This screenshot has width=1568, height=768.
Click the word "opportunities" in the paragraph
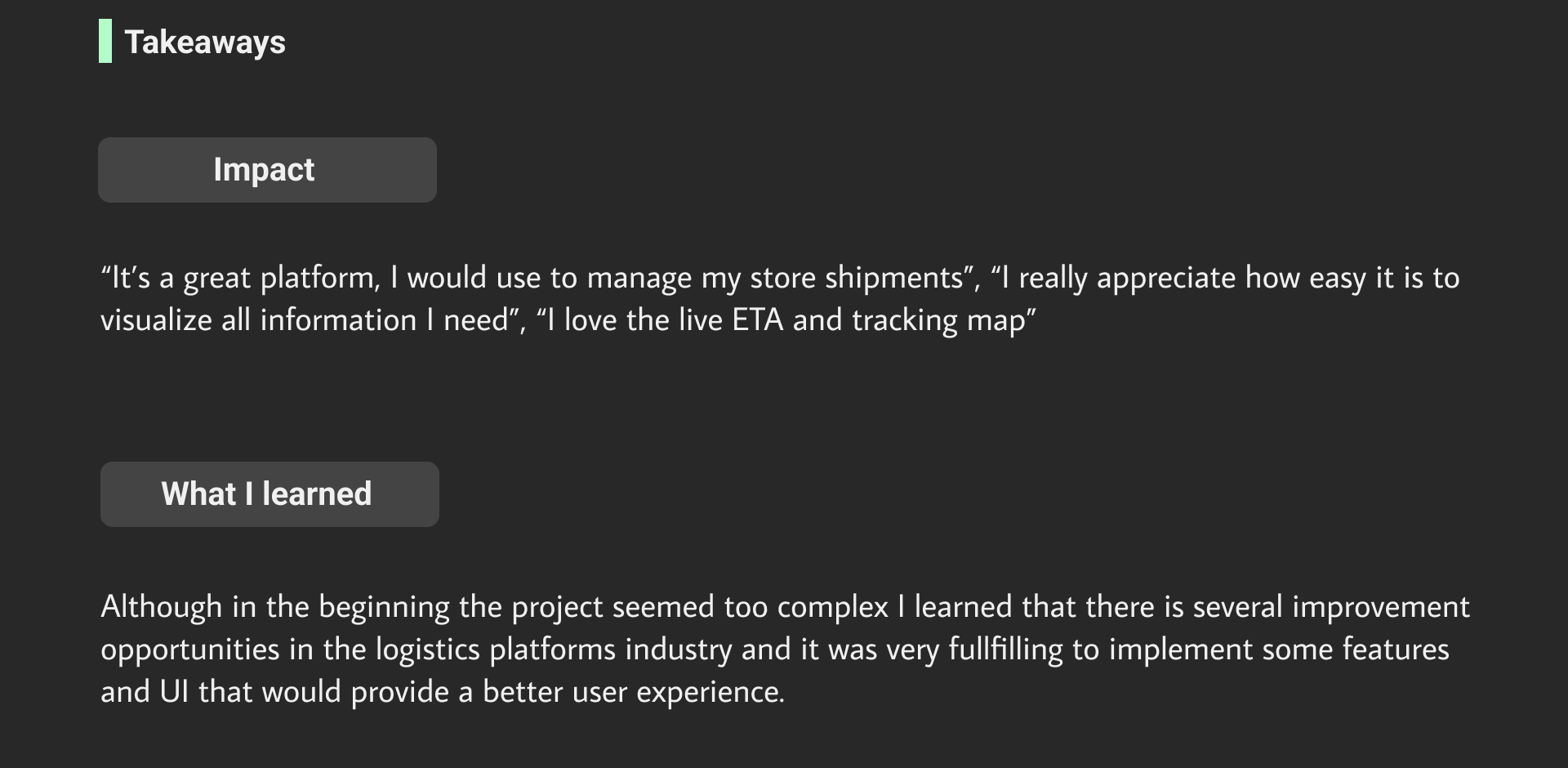(x=189, y=650)
